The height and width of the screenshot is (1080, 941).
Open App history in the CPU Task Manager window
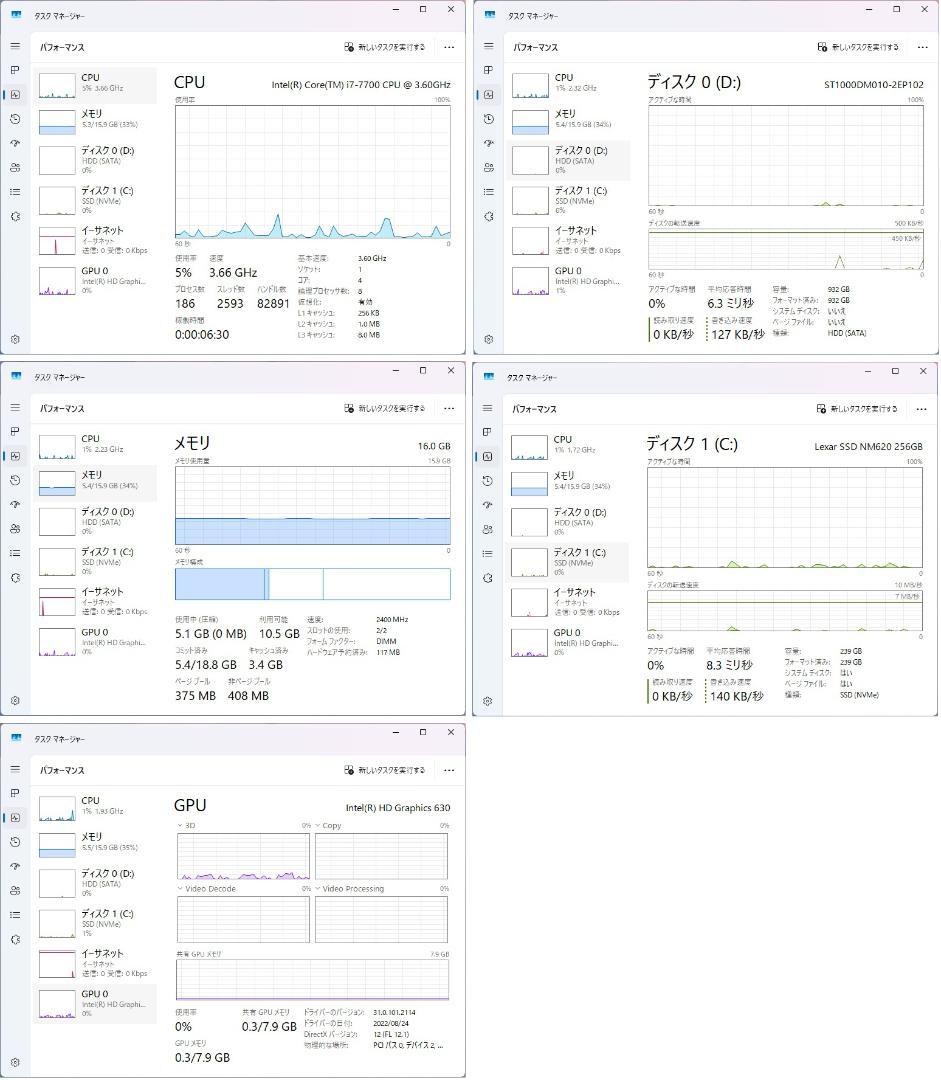click(x=15, y=119)
